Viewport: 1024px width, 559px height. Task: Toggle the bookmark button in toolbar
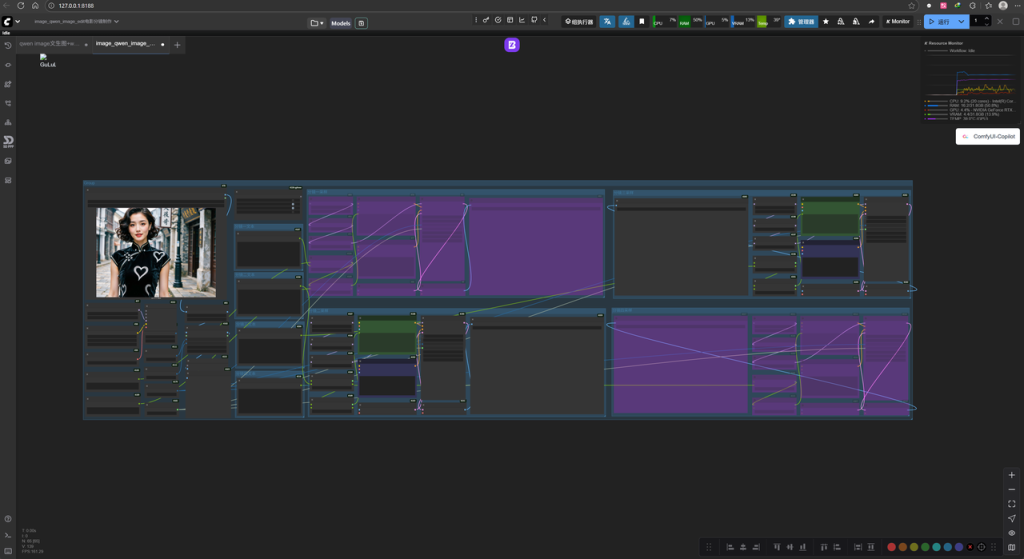(642, 21)
